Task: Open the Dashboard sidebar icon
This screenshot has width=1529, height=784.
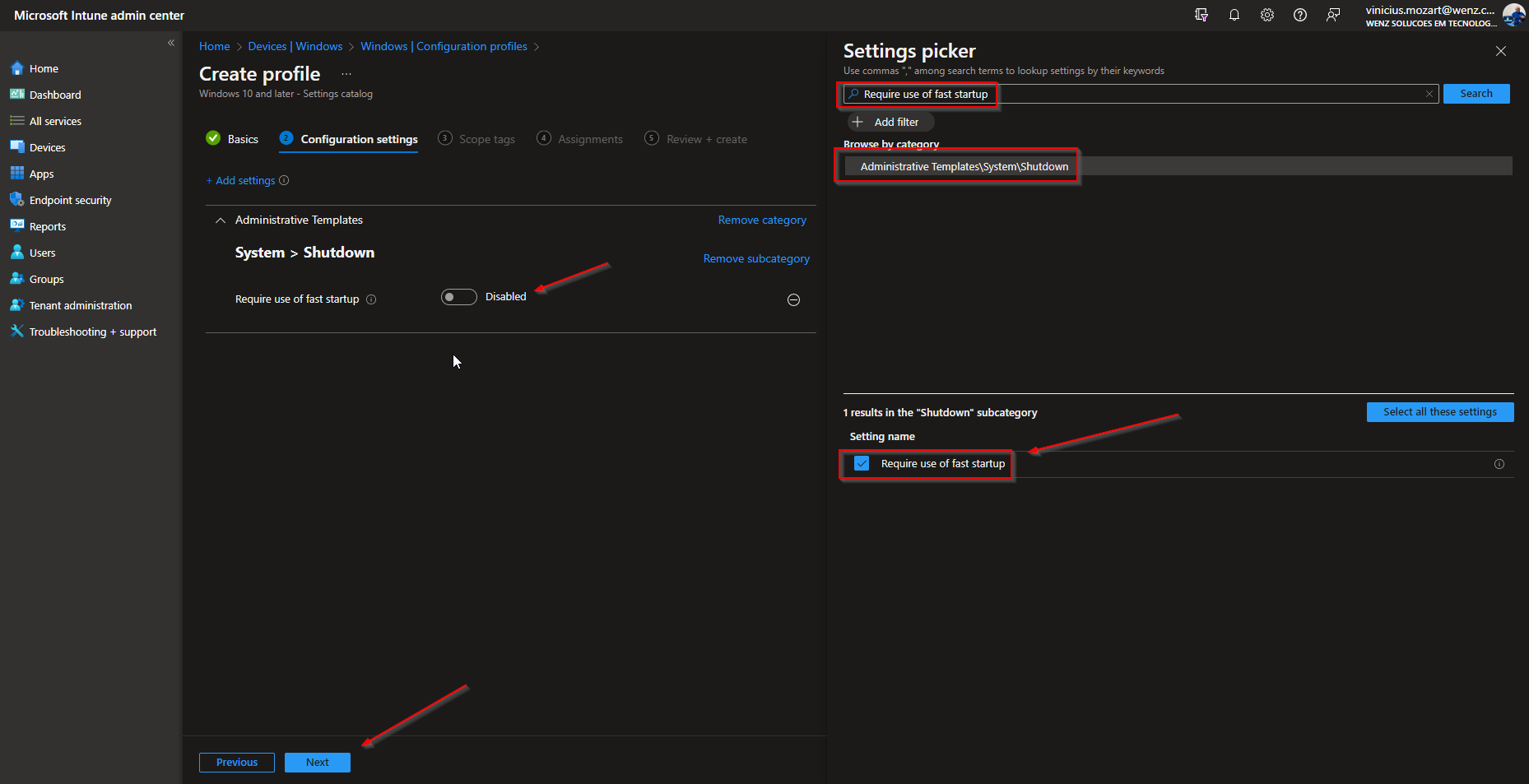Action: (x=16, y=95)
